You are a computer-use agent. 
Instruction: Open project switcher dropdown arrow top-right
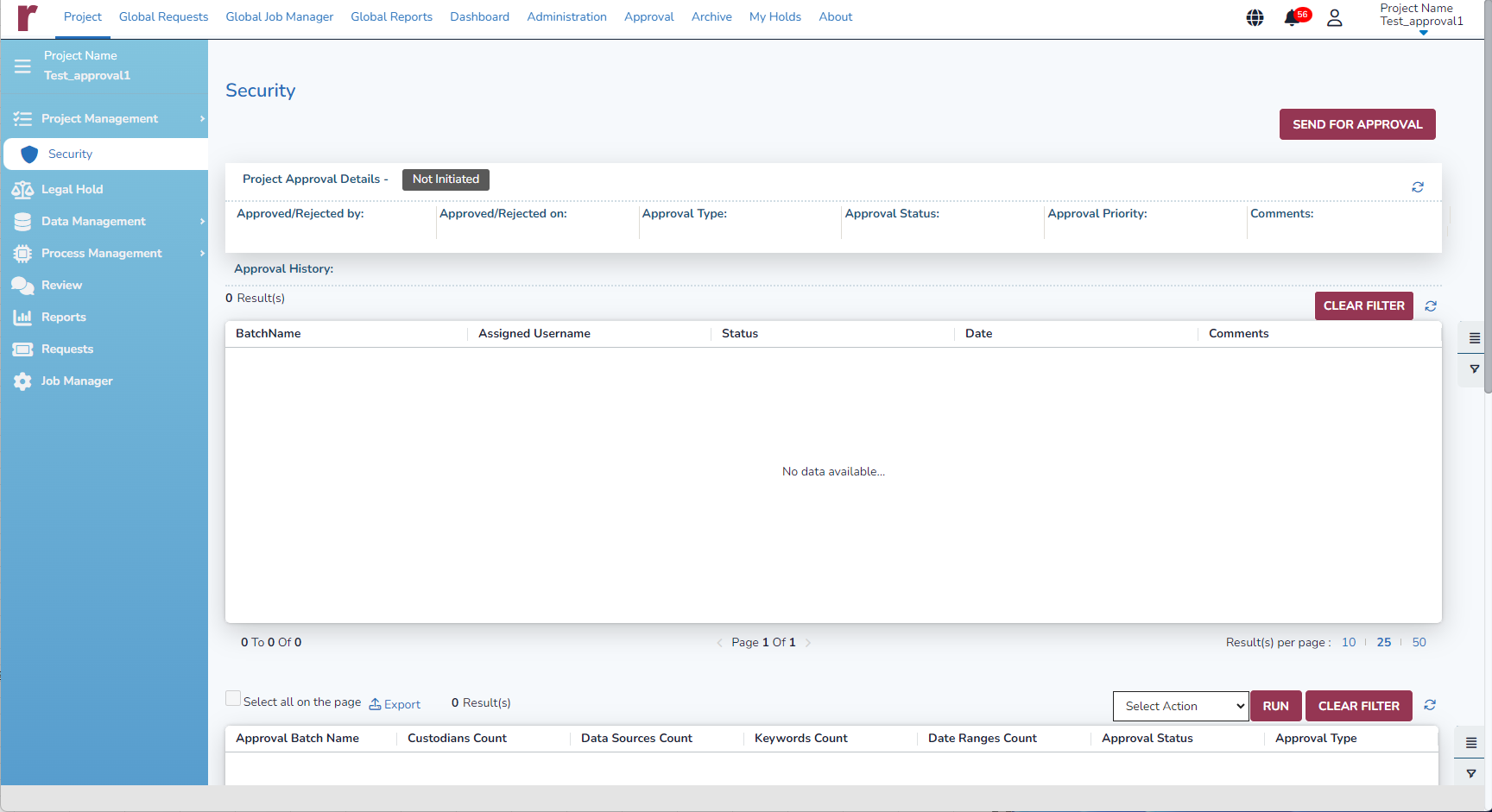click(x=1423, y=33)
